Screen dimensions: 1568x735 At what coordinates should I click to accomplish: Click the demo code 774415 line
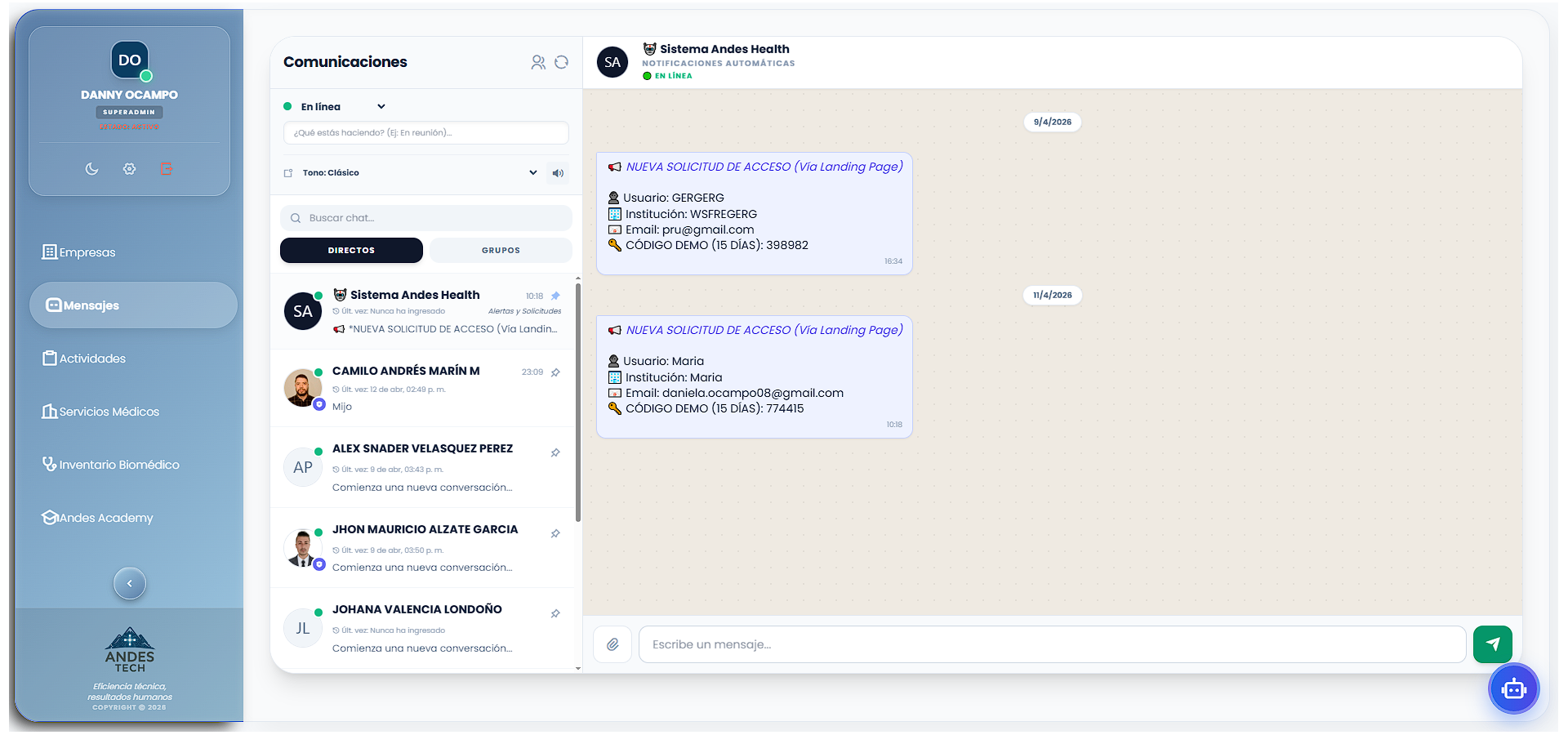pyautogui.click(x=706, y=408)
